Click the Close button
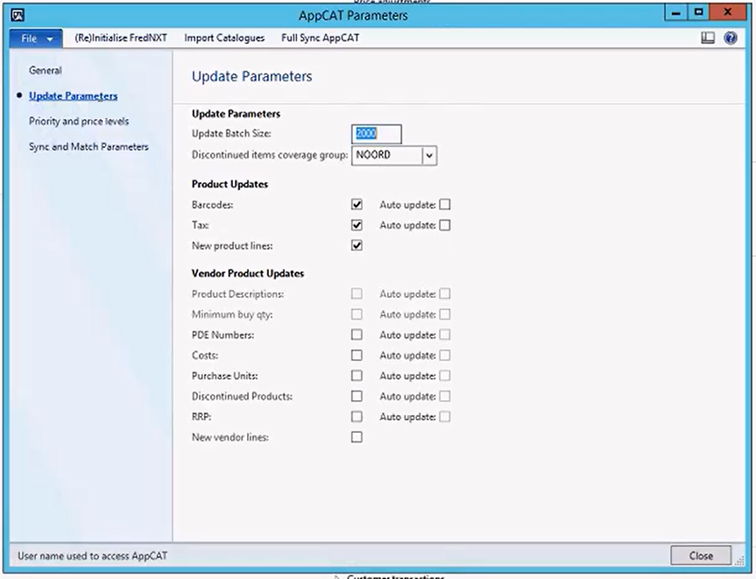This screenshot has width=756, height=579. point(701,556)
